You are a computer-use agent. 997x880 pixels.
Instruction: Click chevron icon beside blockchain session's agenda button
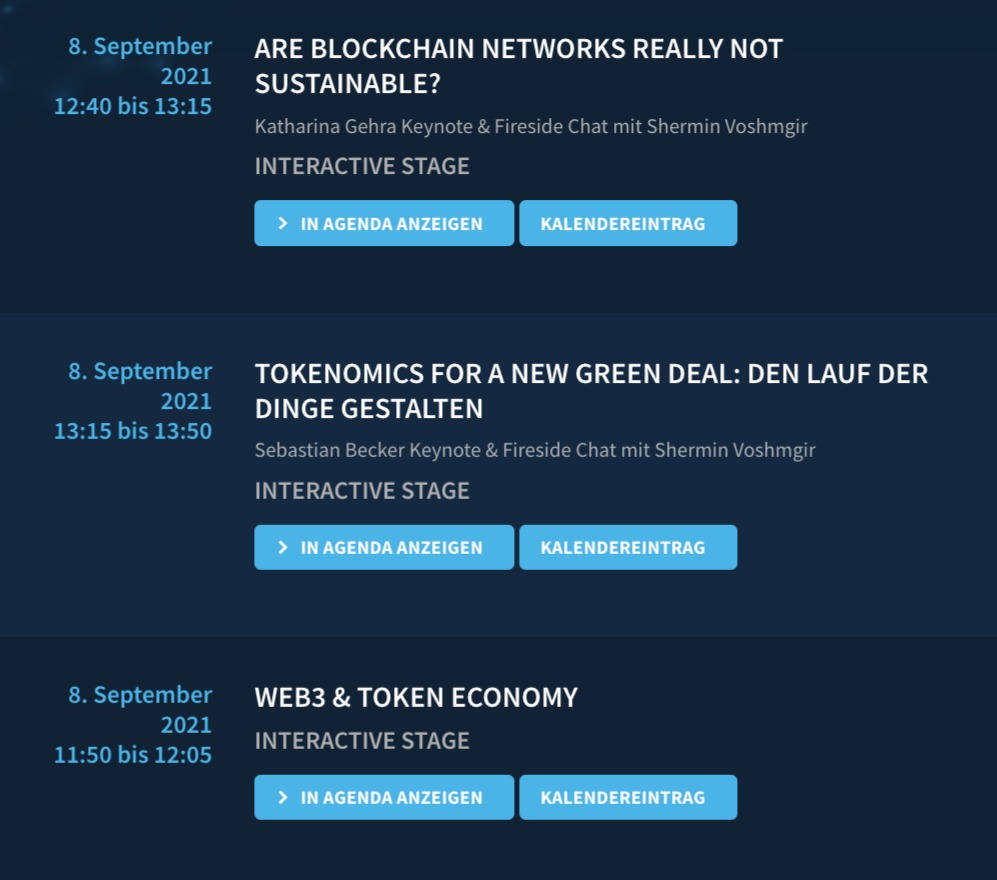[x=283, y=224]
